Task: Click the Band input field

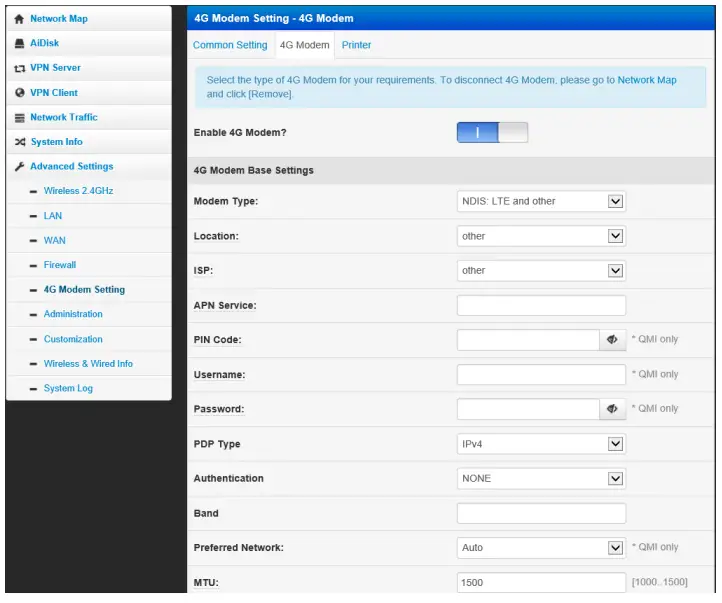Action: (541, 513)
